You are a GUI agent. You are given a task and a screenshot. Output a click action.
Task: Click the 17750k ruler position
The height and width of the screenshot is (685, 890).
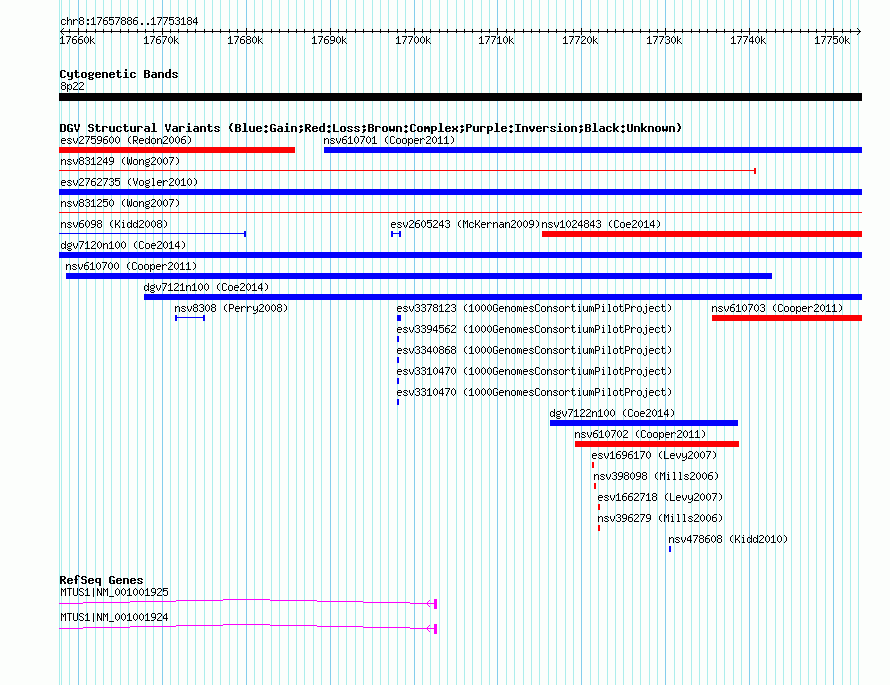point(832,40)
